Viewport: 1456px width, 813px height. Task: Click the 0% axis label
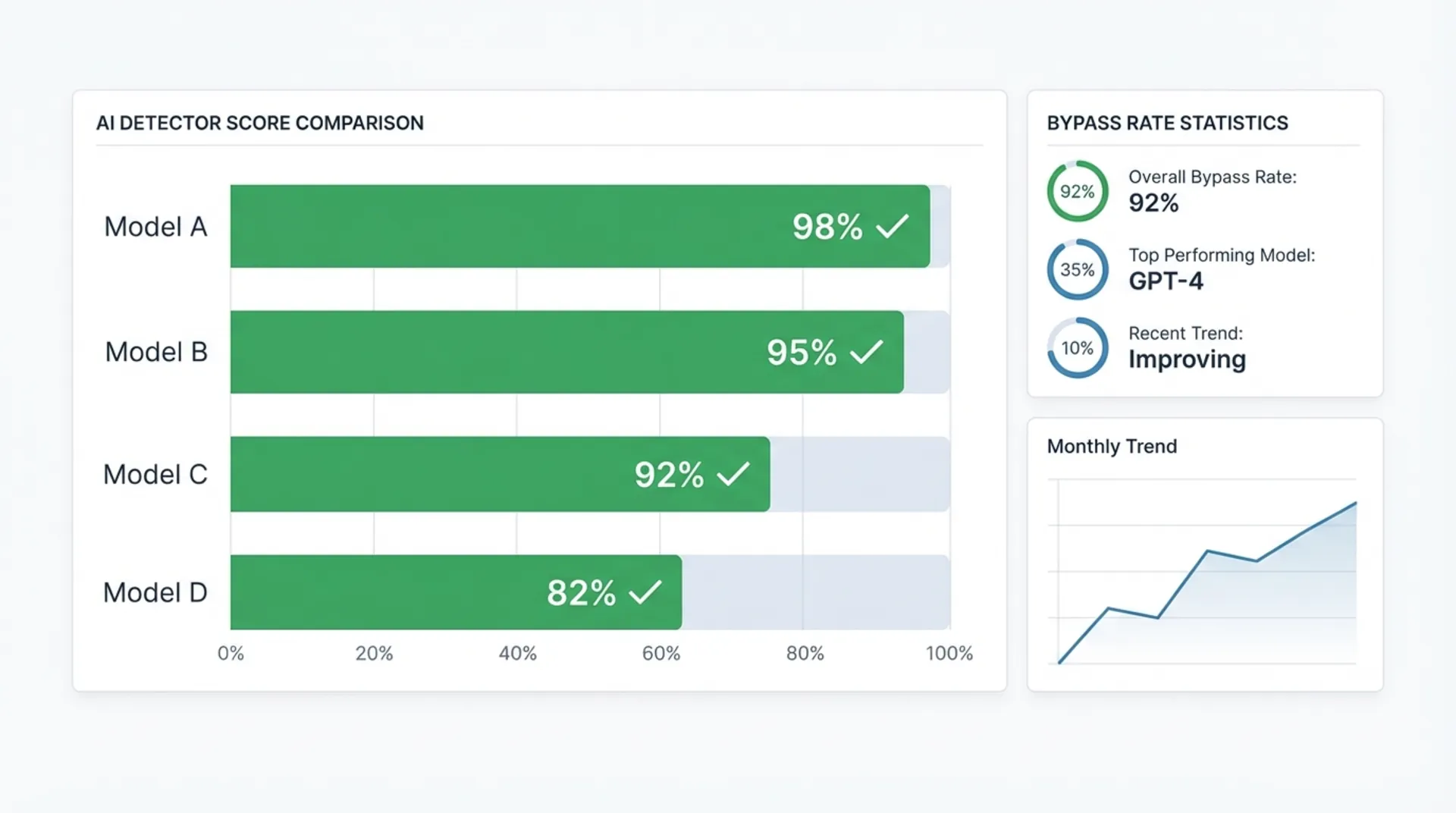coord(231,654)
